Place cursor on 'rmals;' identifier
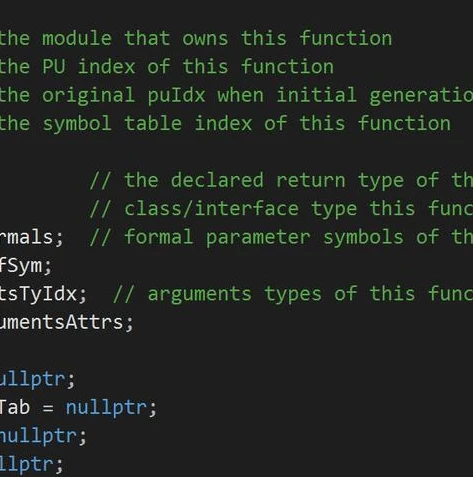Image resolution: width=473 pixels, height=477 pixels. tap(31, 238)
